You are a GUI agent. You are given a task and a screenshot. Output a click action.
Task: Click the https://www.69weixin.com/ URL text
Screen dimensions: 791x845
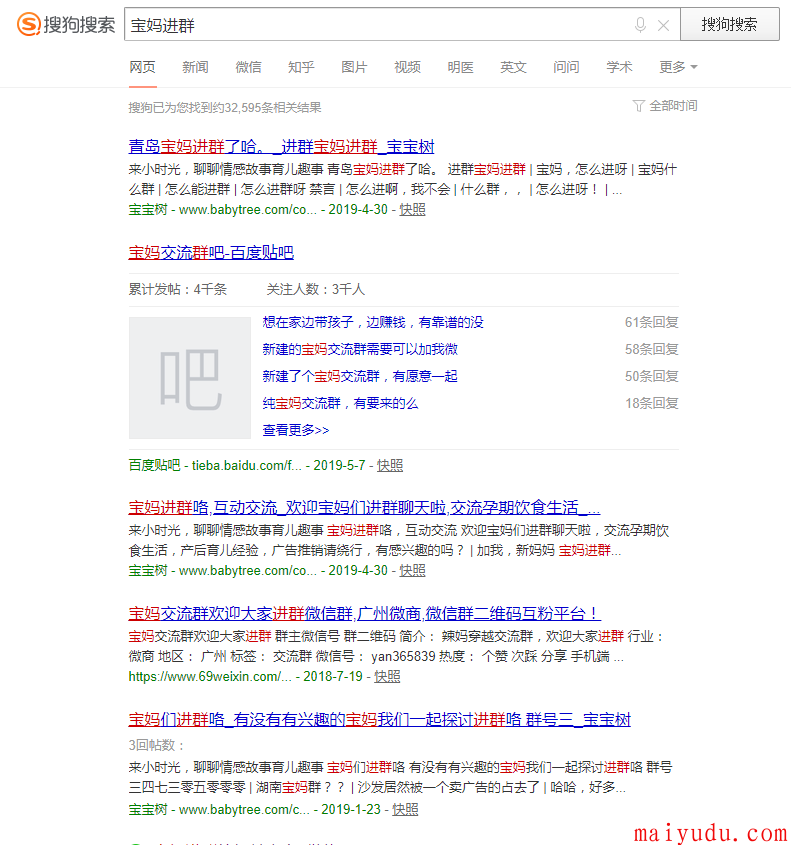click(x=210, y=677)
